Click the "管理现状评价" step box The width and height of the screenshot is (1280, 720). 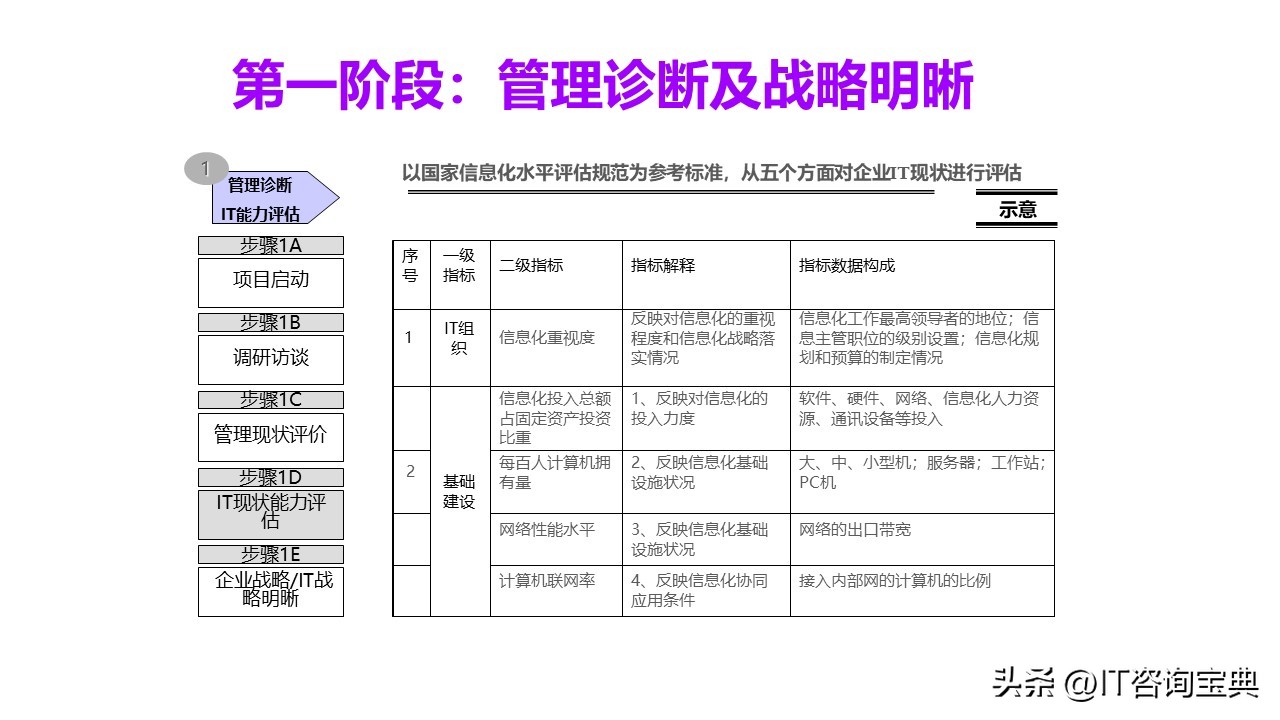tap(271, 437)
